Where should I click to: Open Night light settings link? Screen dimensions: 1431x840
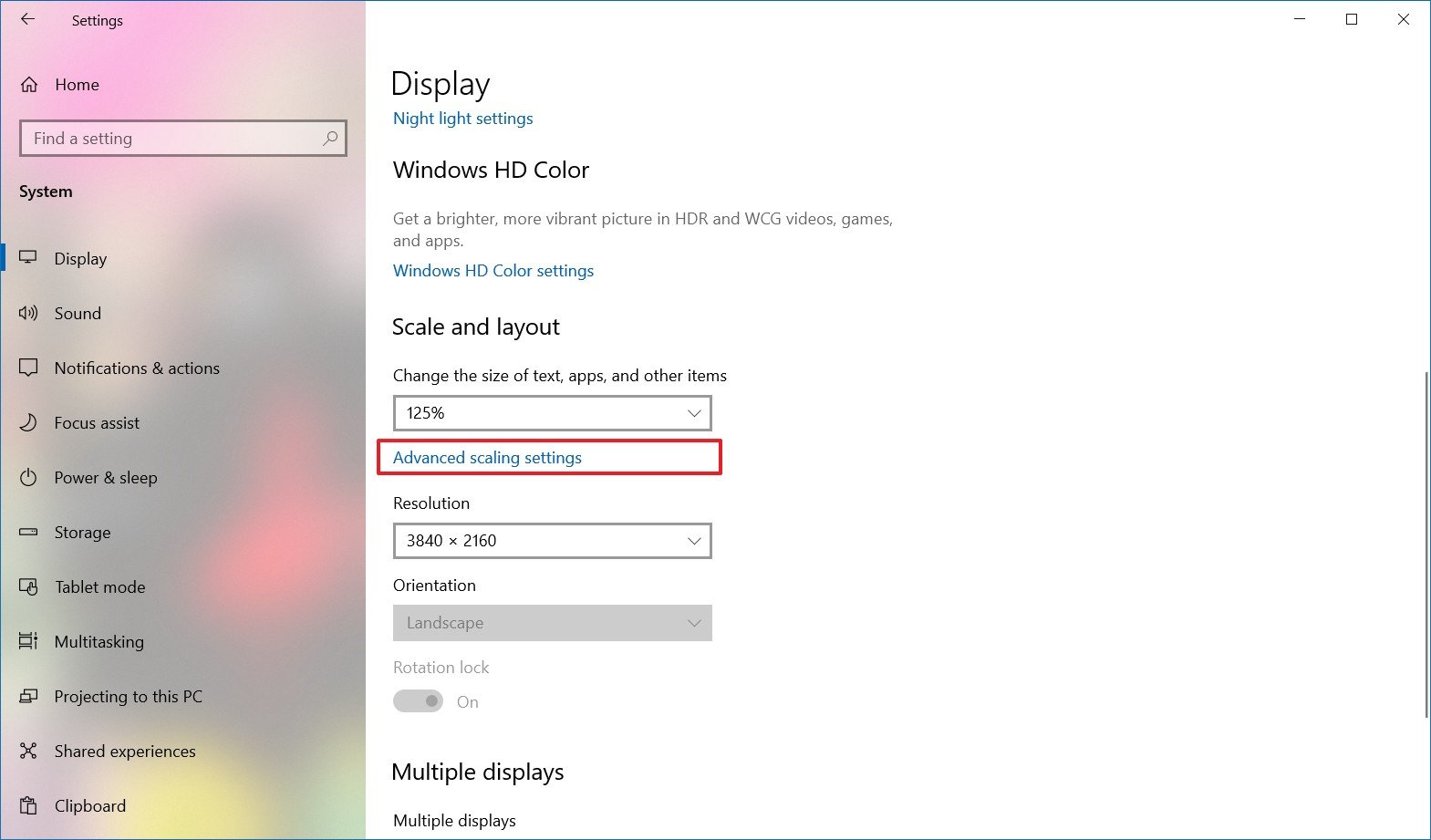click(462, 119)
